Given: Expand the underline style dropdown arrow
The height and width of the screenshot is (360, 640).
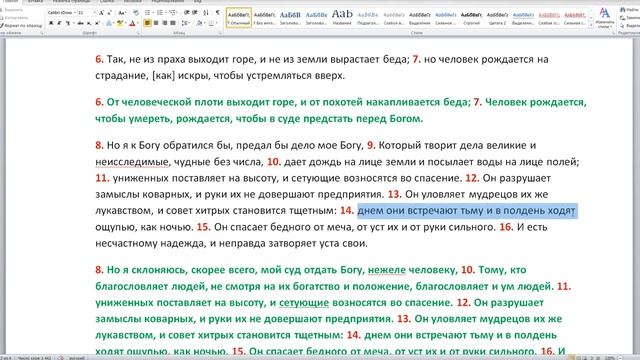Looking at the screenshot, I should (73, 23).
